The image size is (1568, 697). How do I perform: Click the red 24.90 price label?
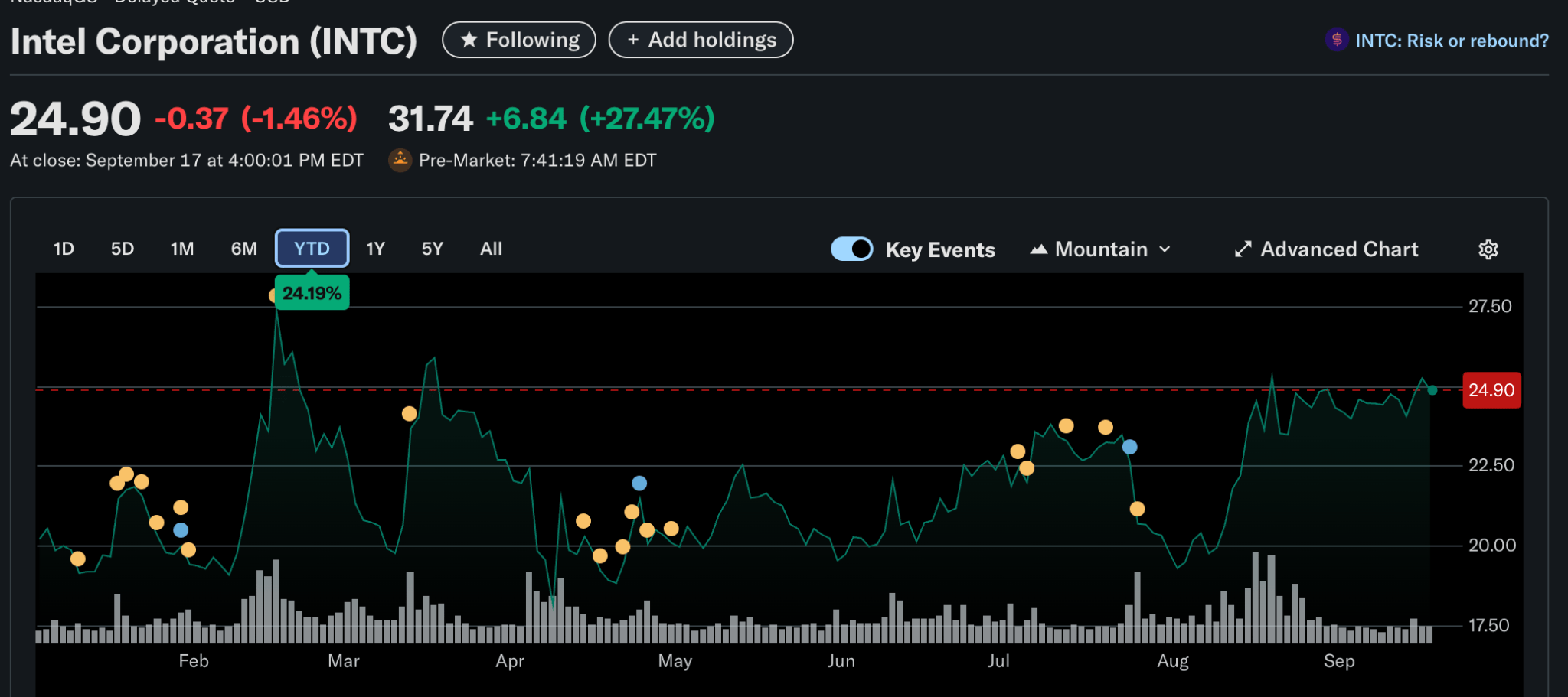click(x=1491, y=390)
